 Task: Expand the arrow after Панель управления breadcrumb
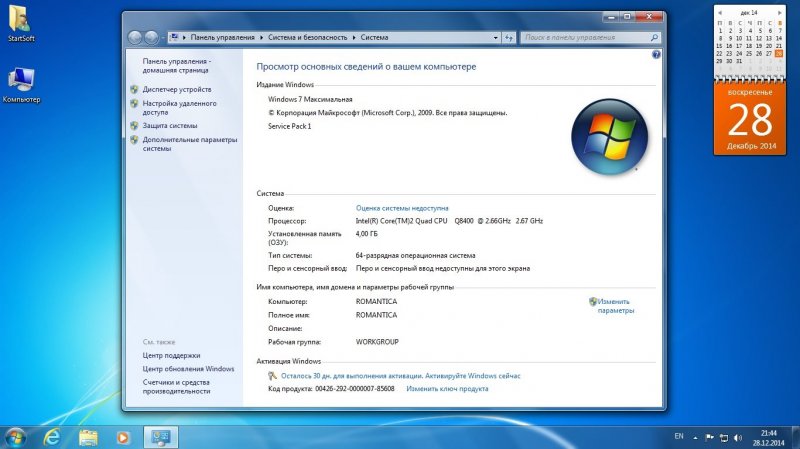261,37
